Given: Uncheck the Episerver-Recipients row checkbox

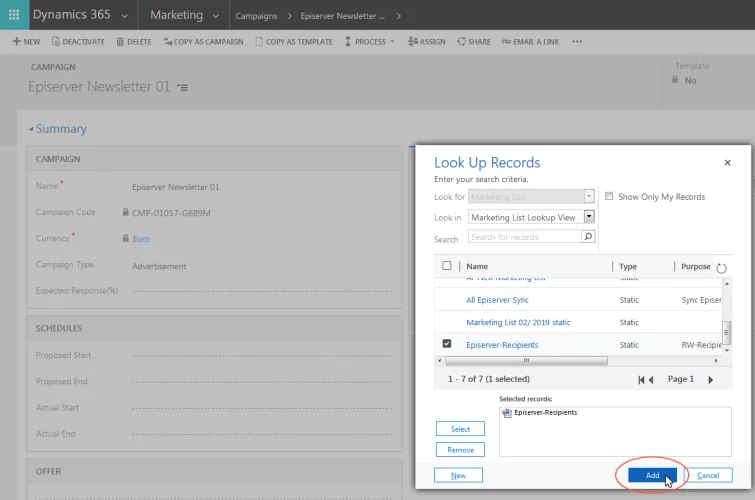Looking at the screenshot, I should (447, 343).
